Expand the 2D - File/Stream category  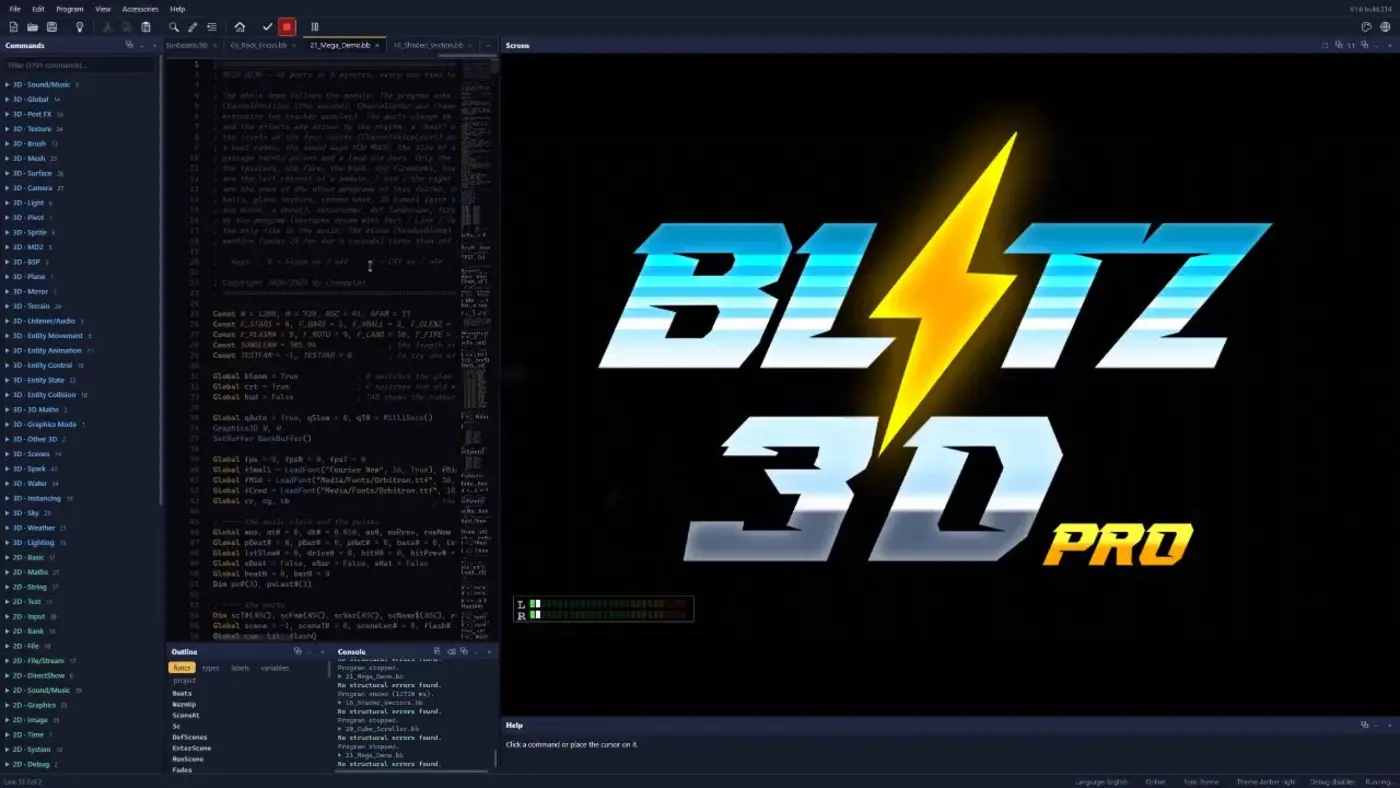pos(38,661)
